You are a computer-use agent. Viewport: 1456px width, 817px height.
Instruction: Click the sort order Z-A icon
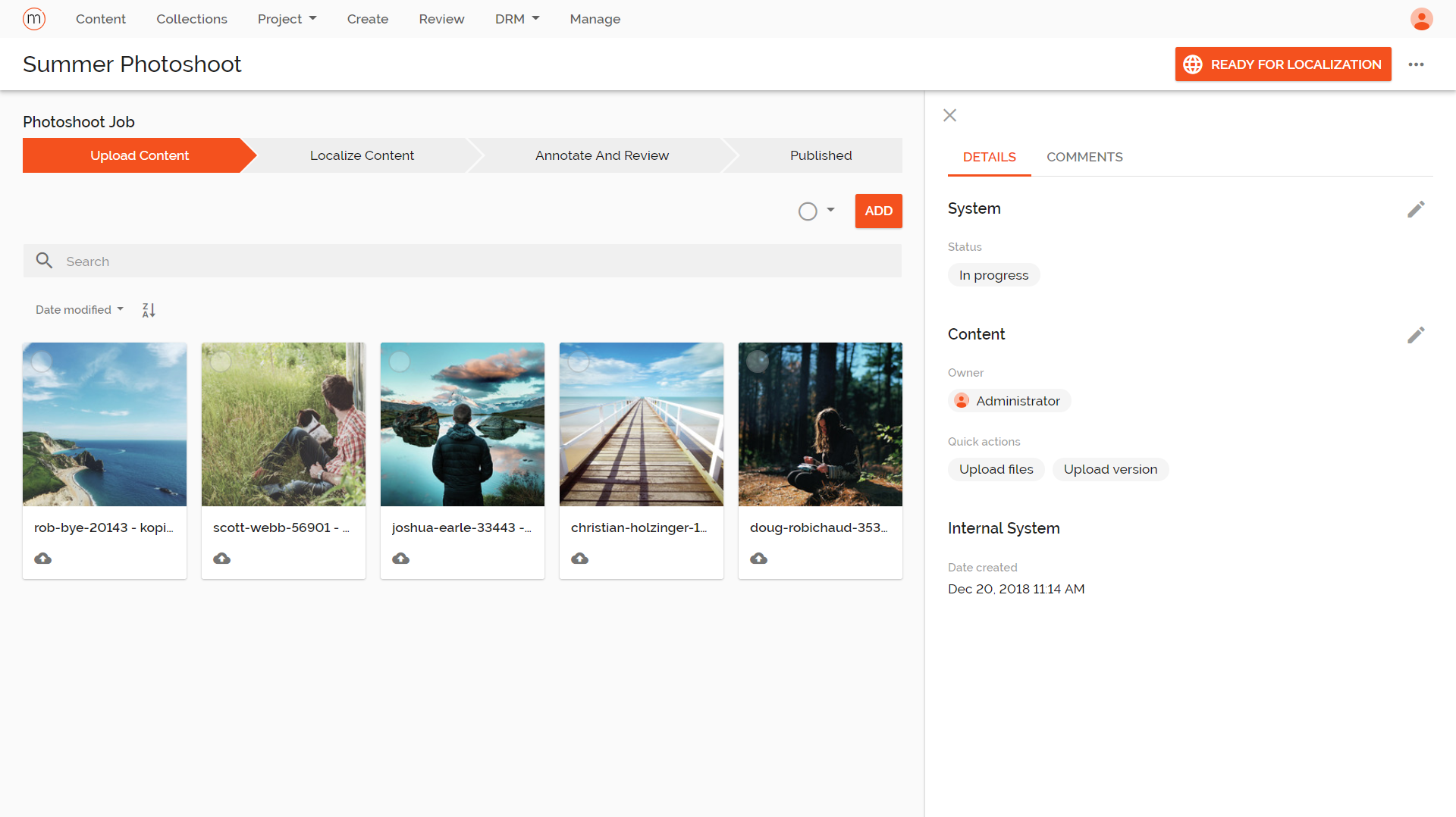point(148,309)
